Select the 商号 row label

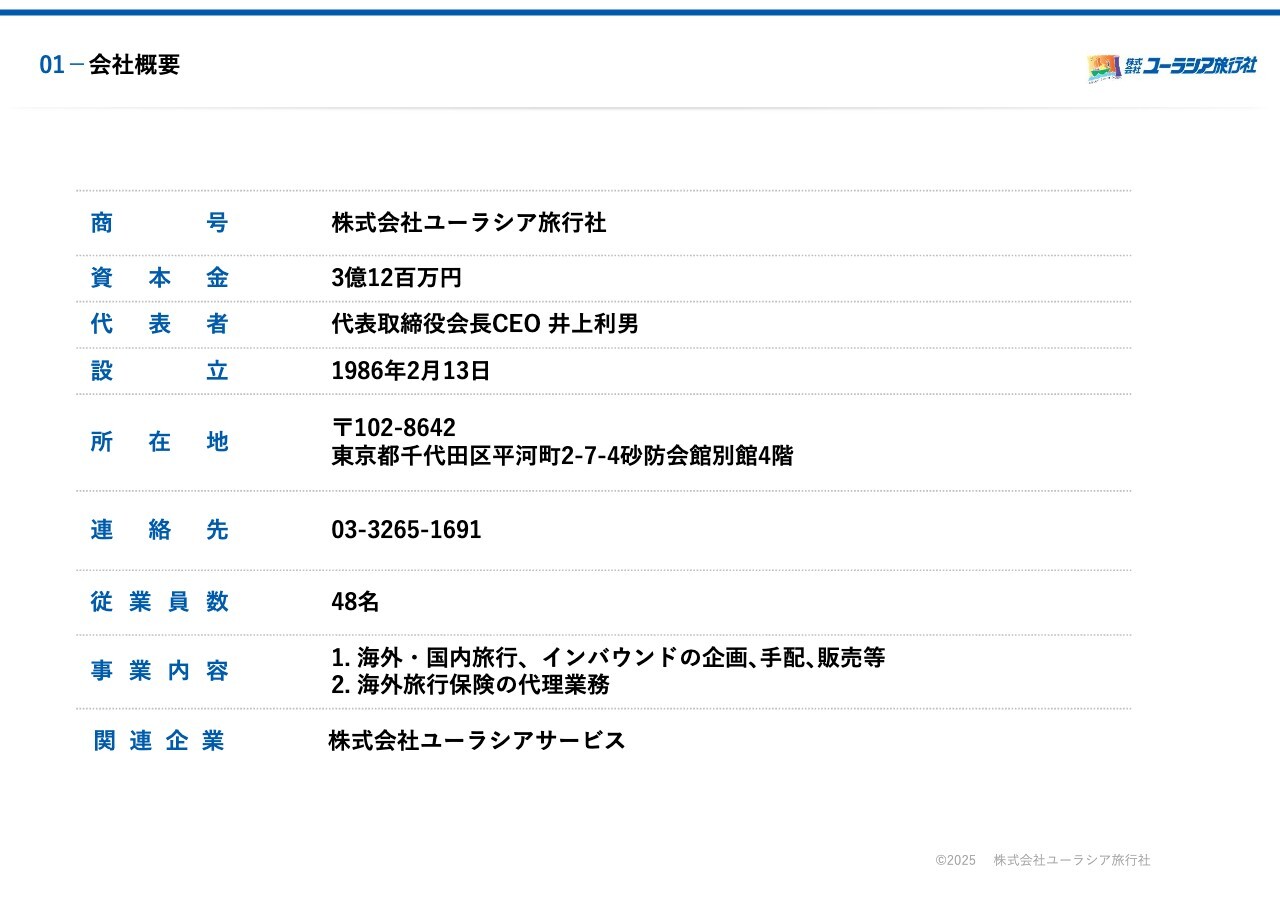[x=159, y=223]
